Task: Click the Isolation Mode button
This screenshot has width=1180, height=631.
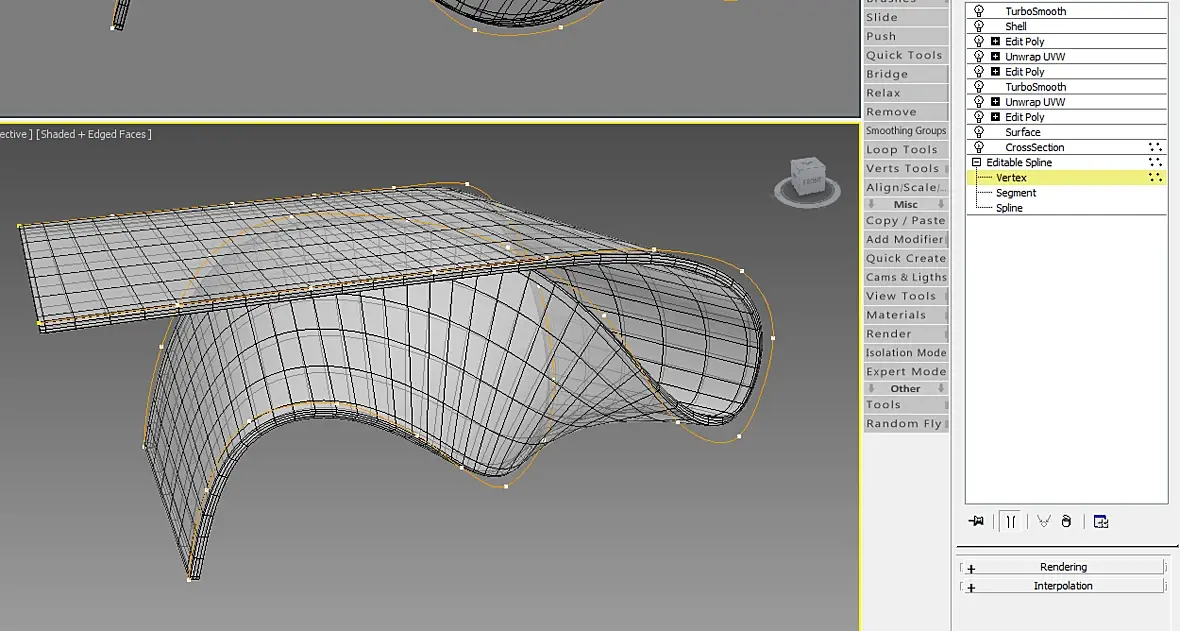Action: (905, 352)
